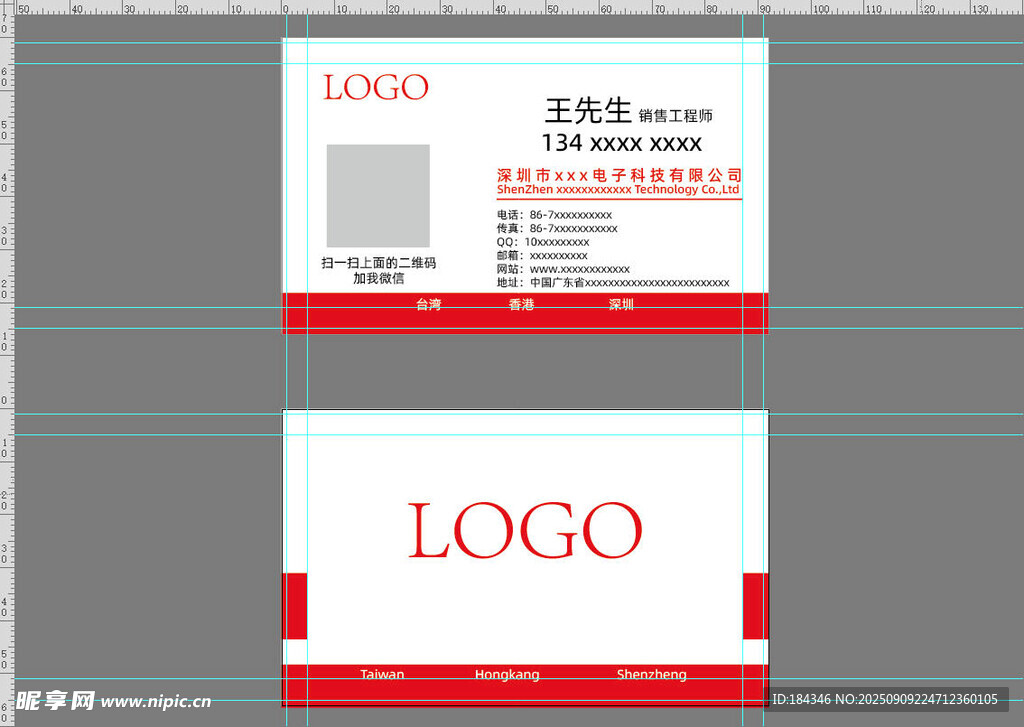Click the 香港 label on red bar
The image size is (1024, 727).
tap(521, 305)
